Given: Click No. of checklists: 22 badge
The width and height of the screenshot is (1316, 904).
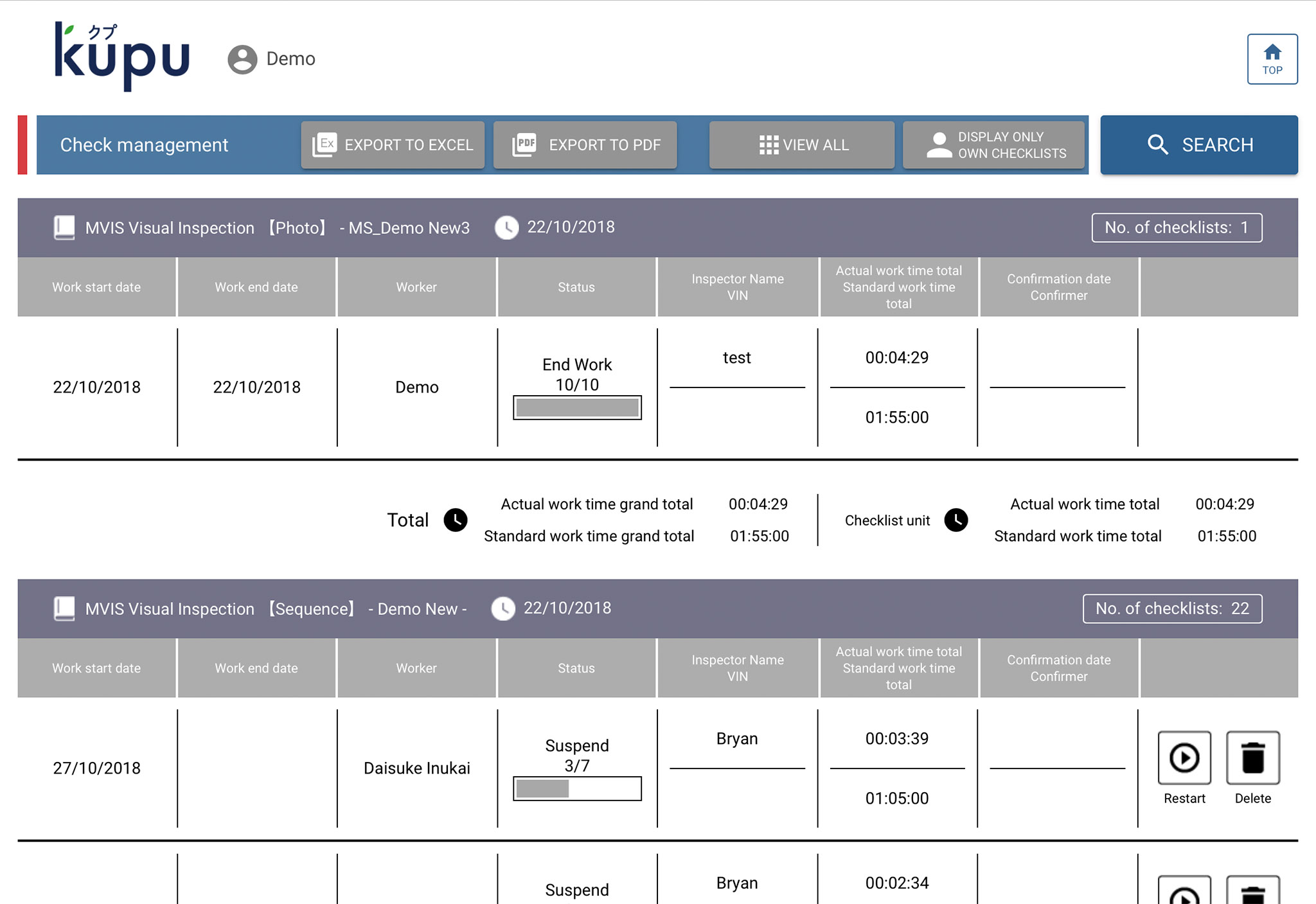Looking at the screenshot, I should 1172,608.
